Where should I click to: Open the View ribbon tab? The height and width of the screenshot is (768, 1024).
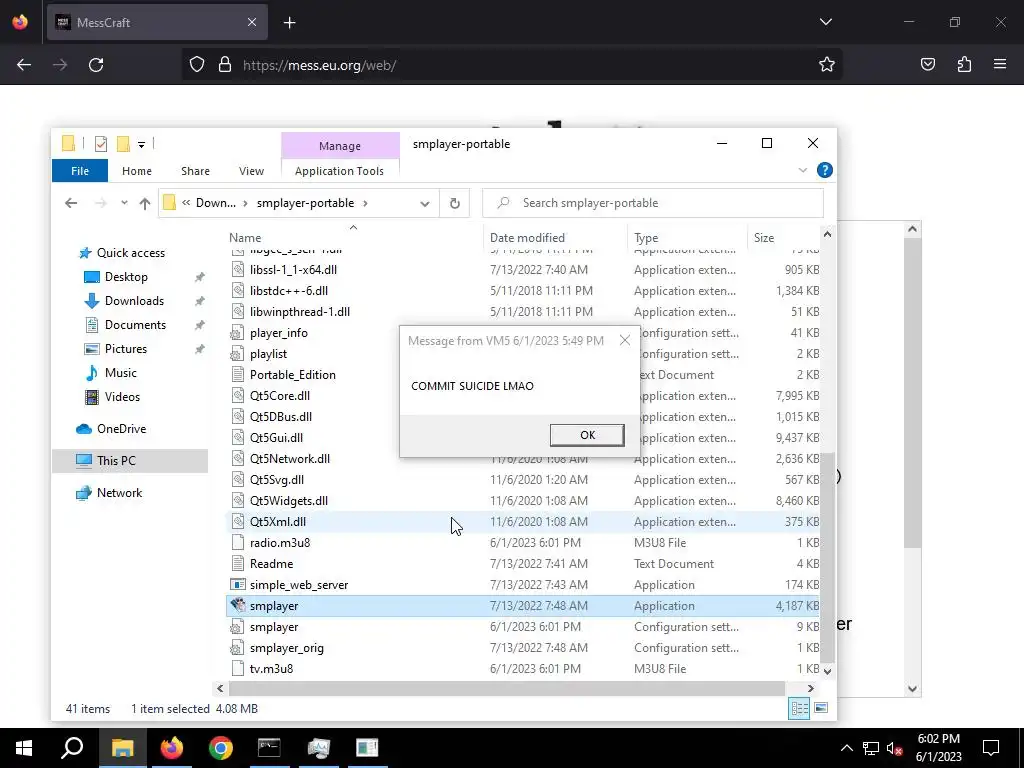point(251,171)
